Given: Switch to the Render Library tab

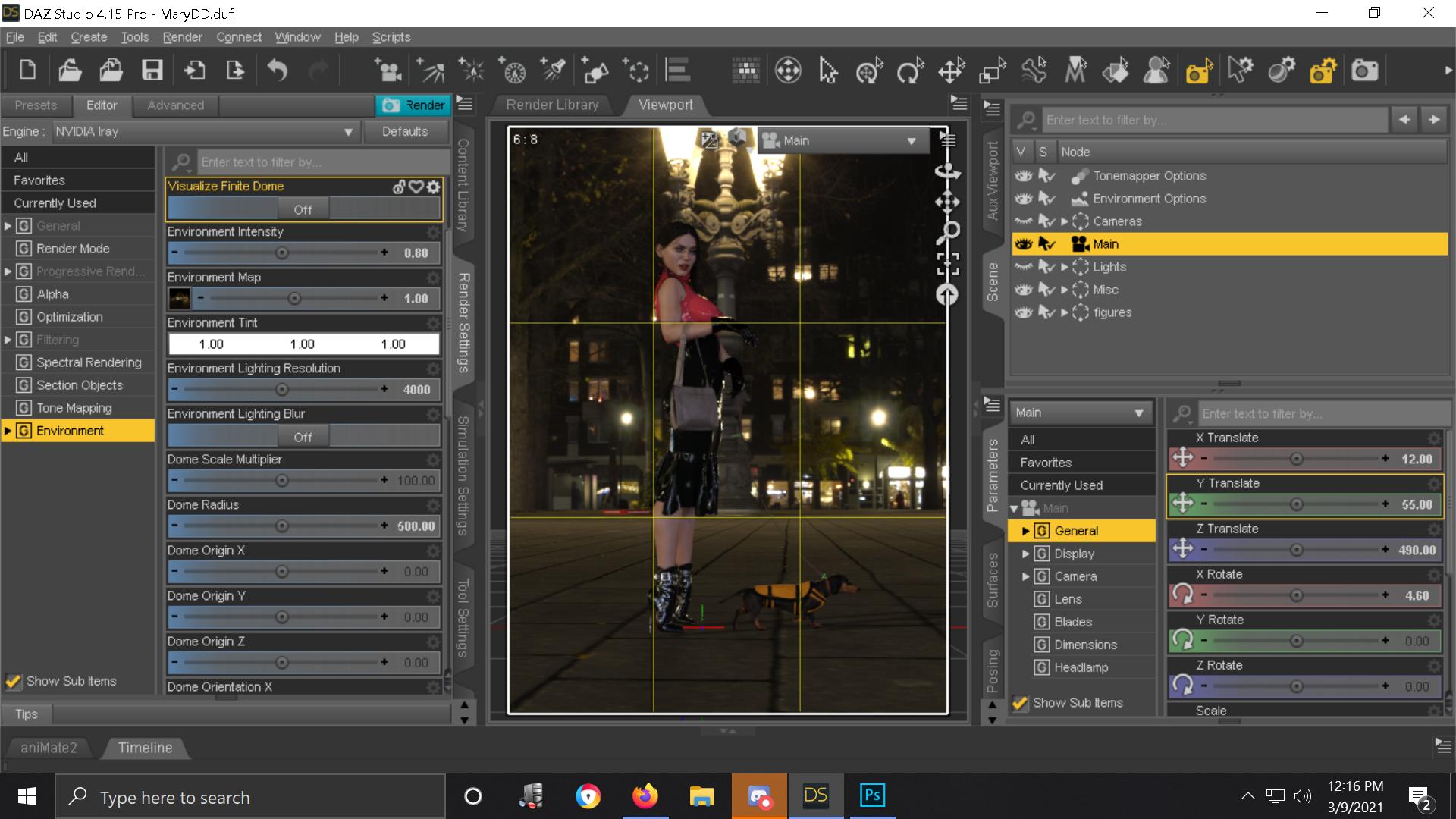Looking at the screenshot, I should [552, 105].
